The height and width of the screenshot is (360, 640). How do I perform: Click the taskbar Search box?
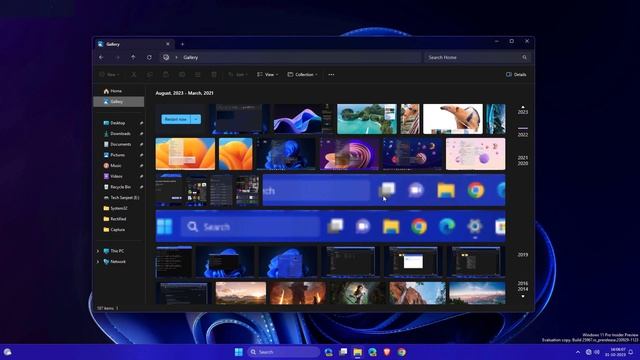[283, 352]
